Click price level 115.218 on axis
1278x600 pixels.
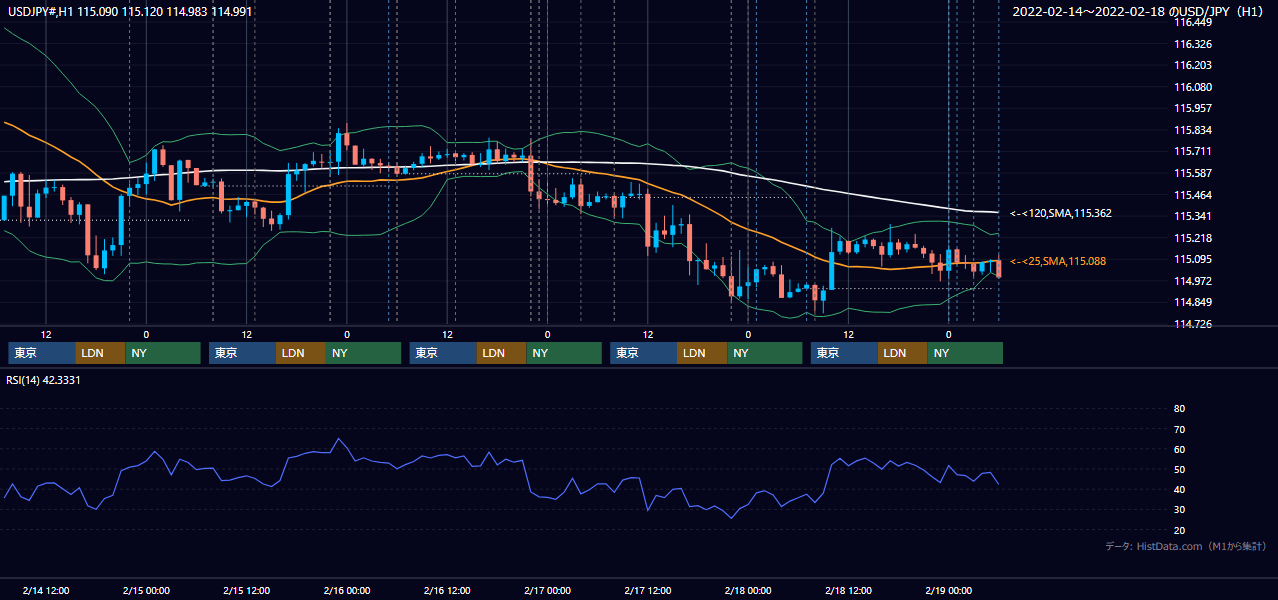(1193, 238)
